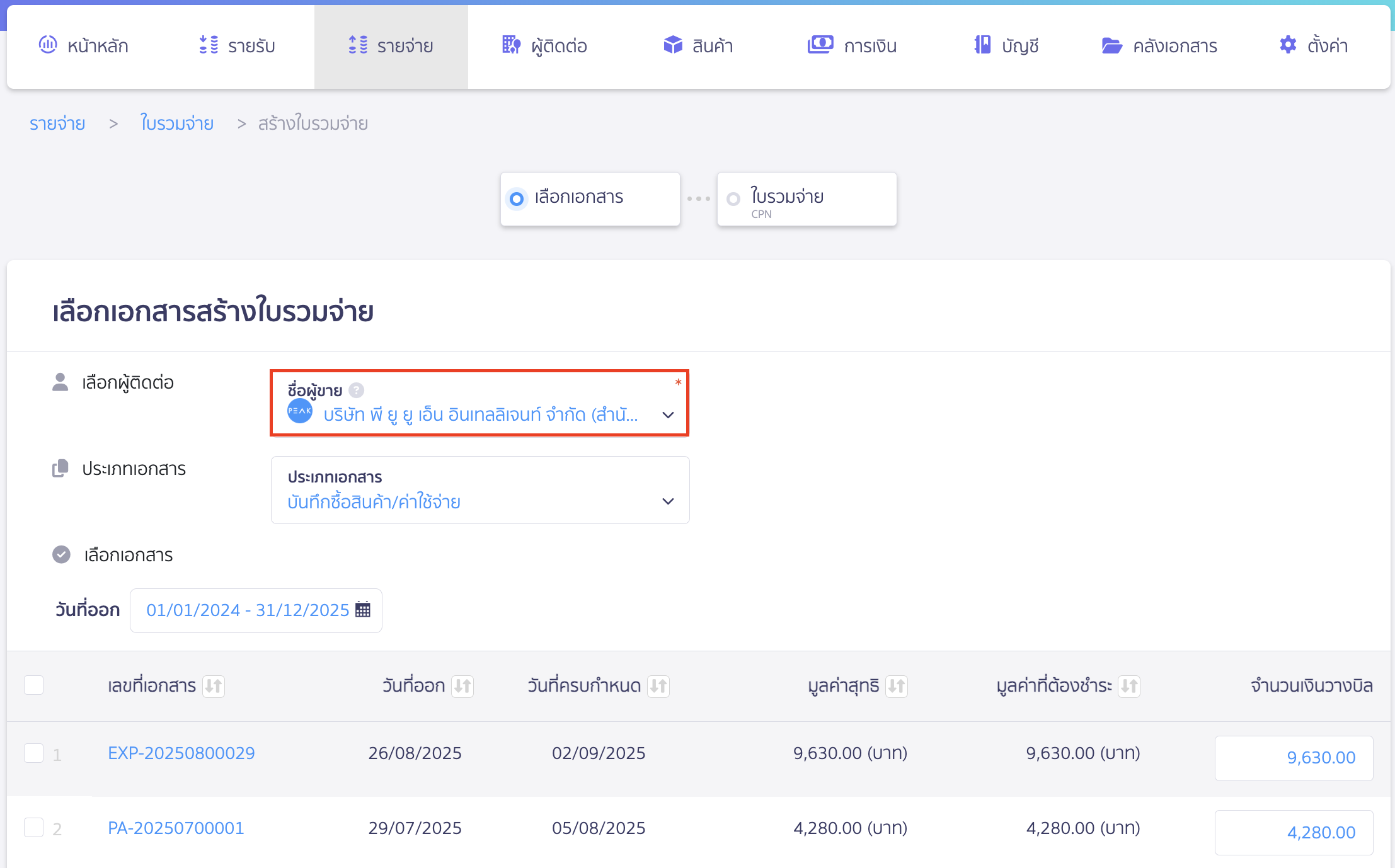The image size is (1395, 868).
Task: Click due date 02/09/2025 cell
Action: 599,753
